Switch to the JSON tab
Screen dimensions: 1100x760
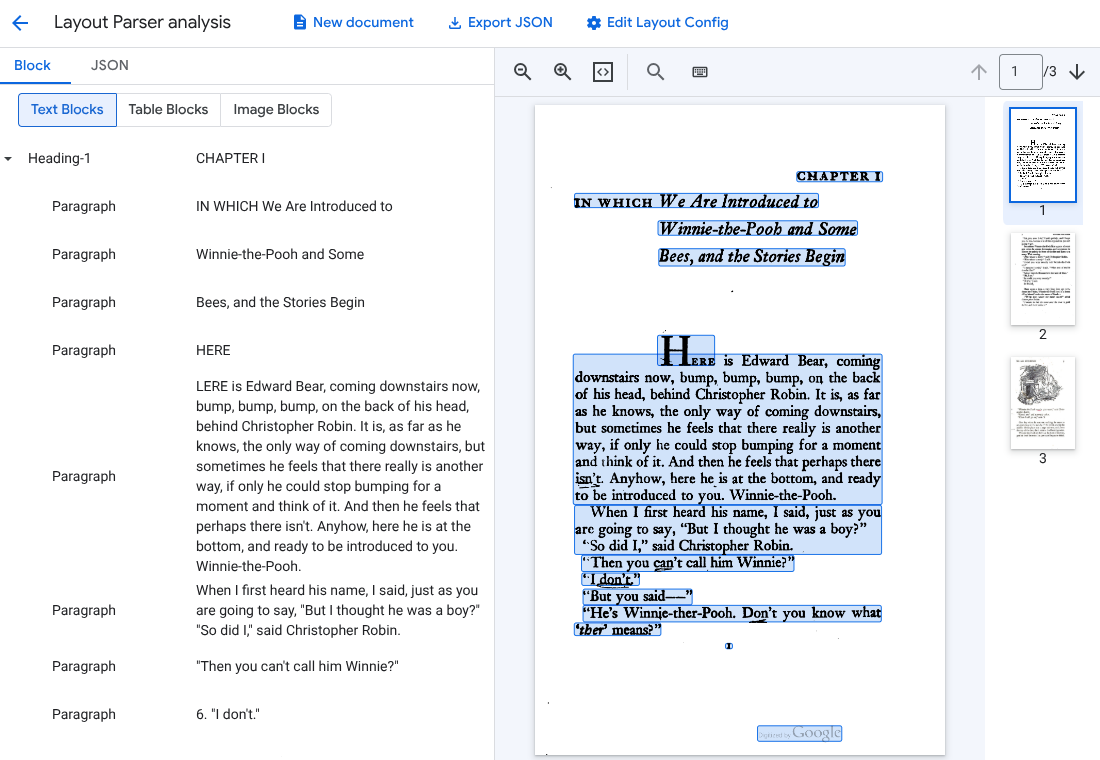point(109,65)
